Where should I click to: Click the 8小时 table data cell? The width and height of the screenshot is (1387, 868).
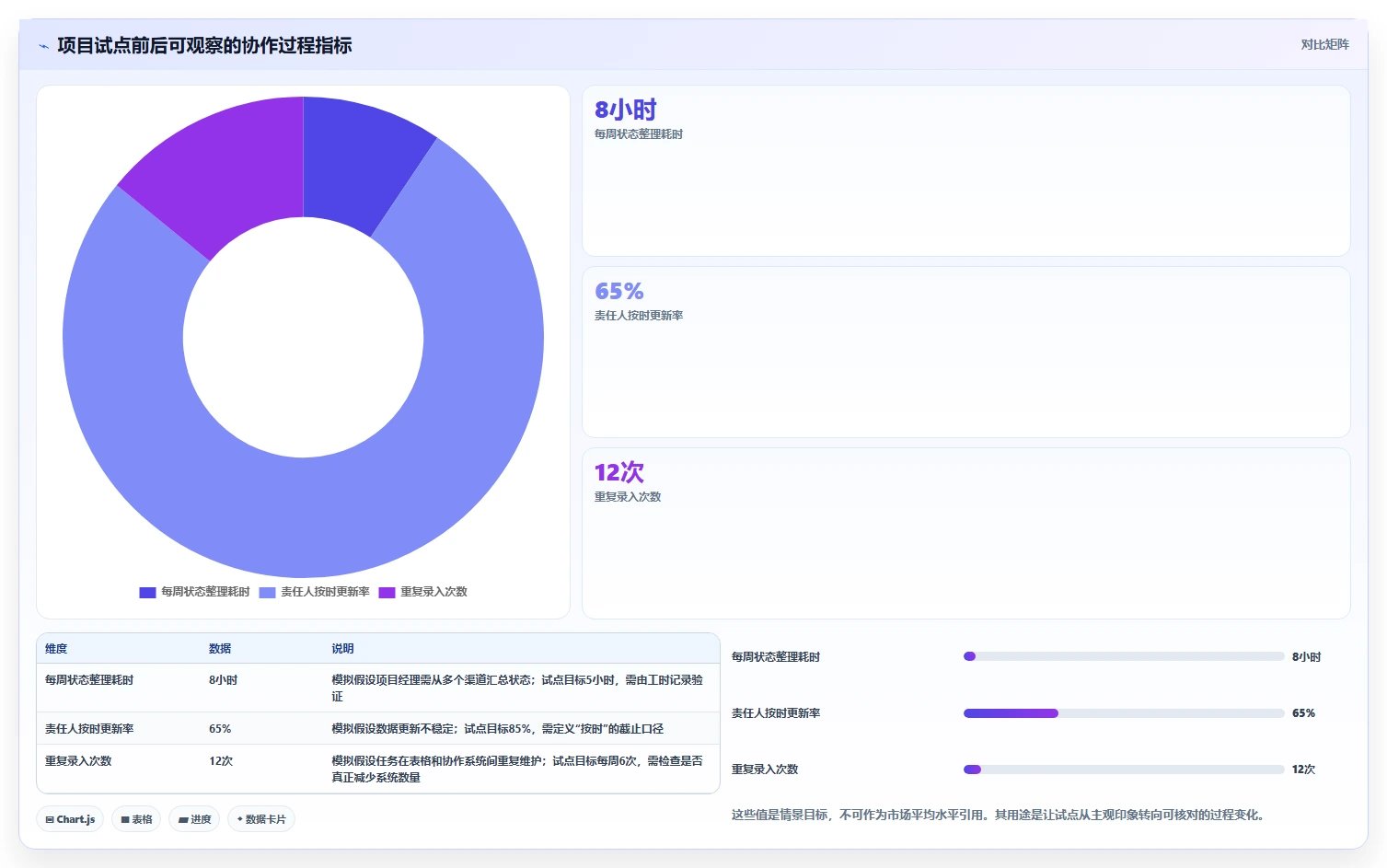pyautogui.click(x=224, y=680)
